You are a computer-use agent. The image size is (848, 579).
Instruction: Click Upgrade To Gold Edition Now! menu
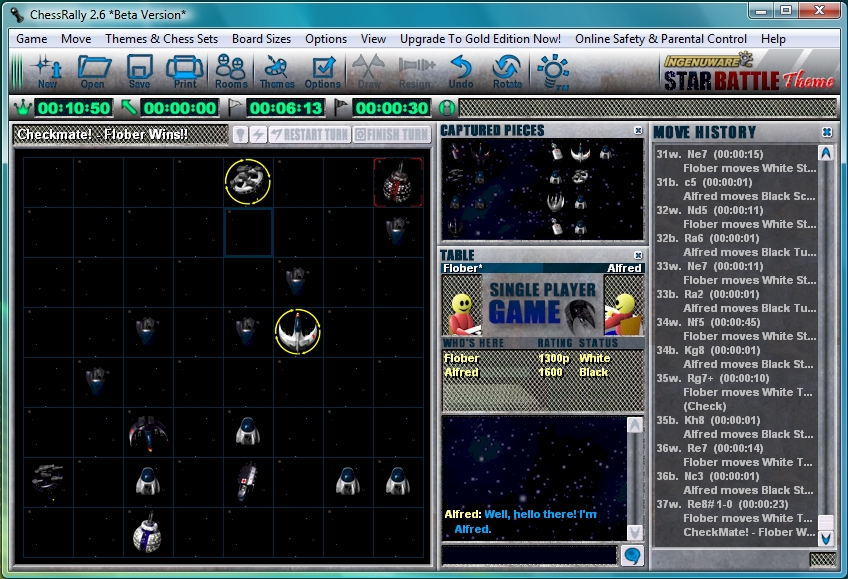480,39
